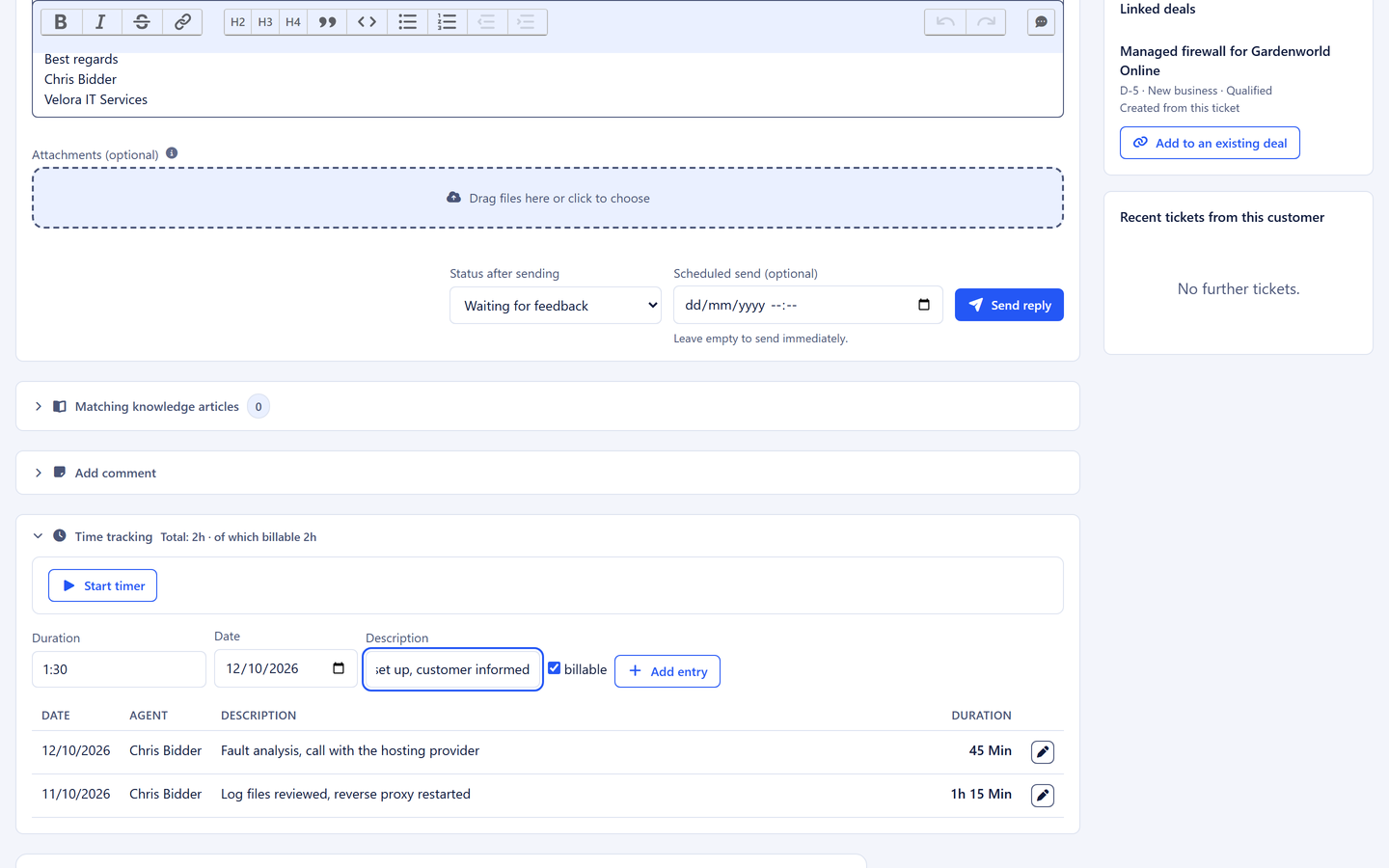Open the time entry date calendar picker

[339, 668]
